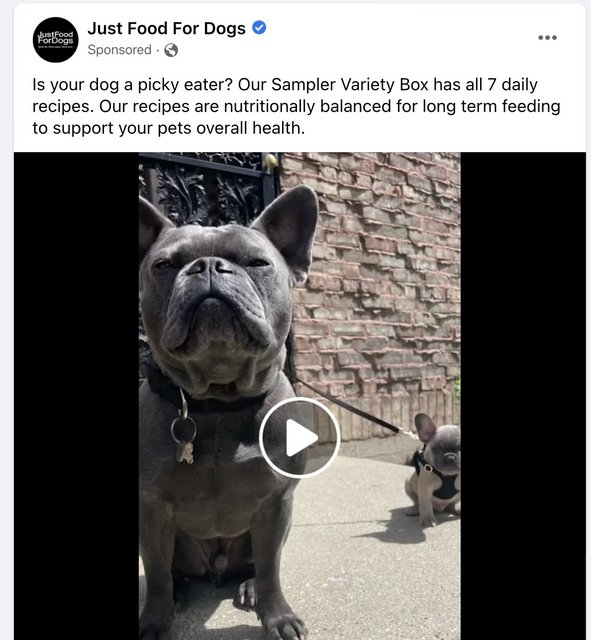Click the black leash stretching to the puppy
The width and height of the screenshot is (591, 640).
(x=345, y=404)
